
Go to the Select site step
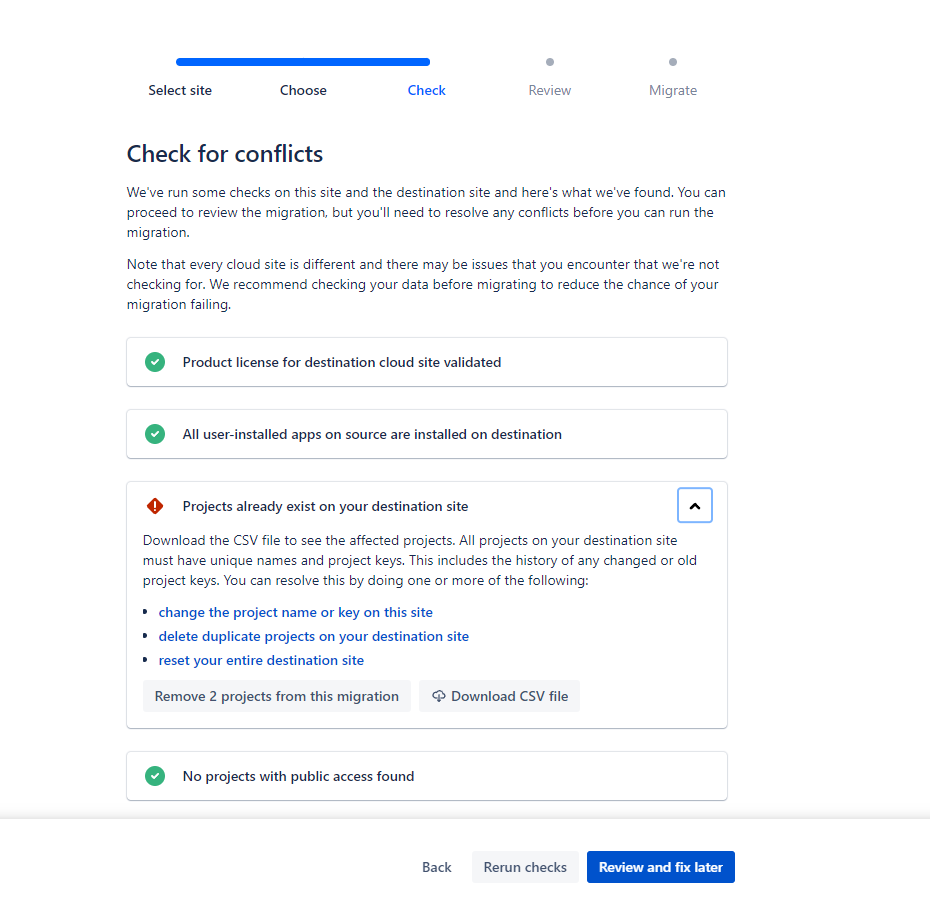tap(180, 90)
